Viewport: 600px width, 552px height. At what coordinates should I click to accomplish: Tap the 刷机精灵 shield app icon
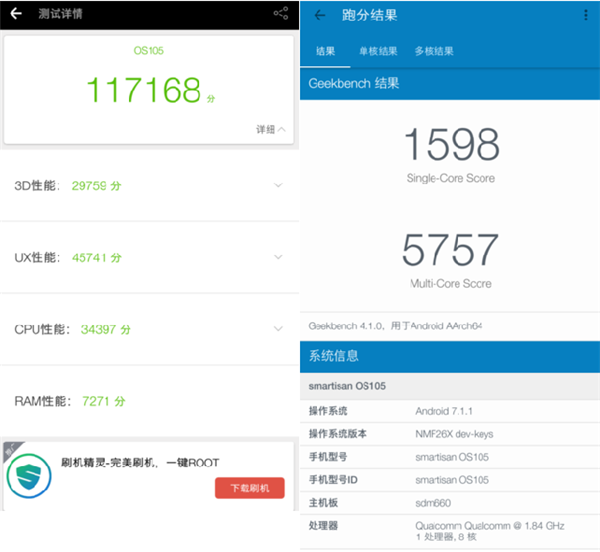point(29,475)
